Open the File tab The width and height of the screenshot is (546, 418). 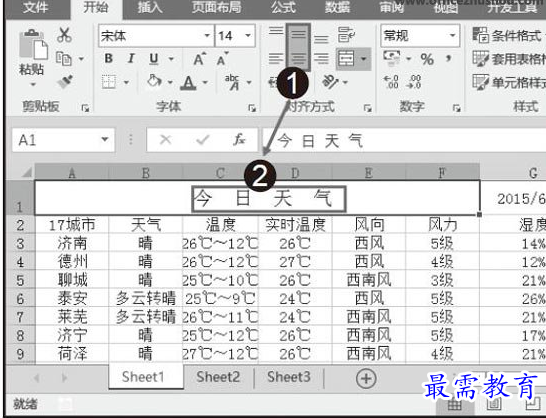pos(35,8)
